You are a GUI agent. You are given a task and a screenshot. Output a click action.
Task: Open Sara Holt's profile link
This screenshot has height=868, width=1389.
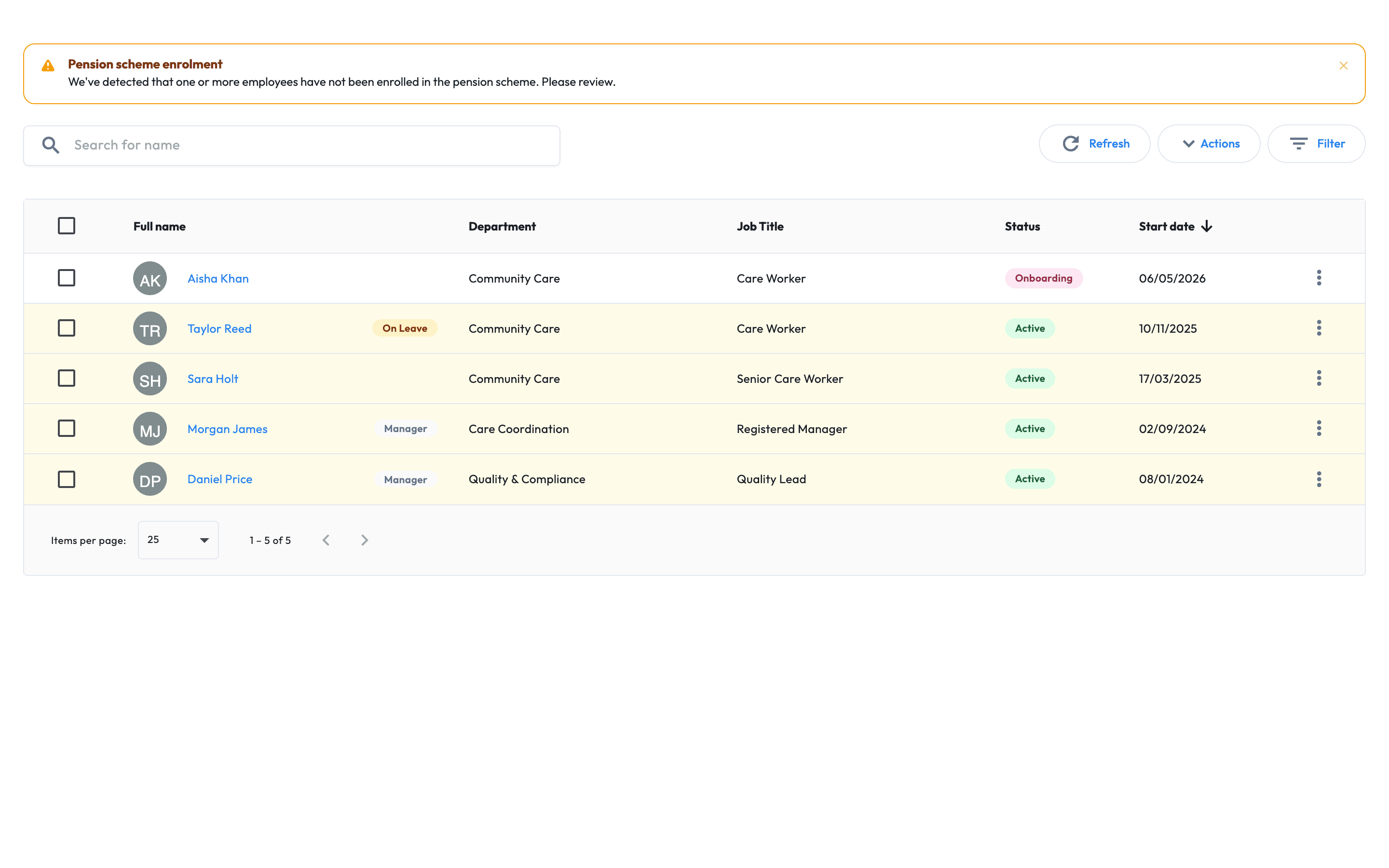coord(212,379)
